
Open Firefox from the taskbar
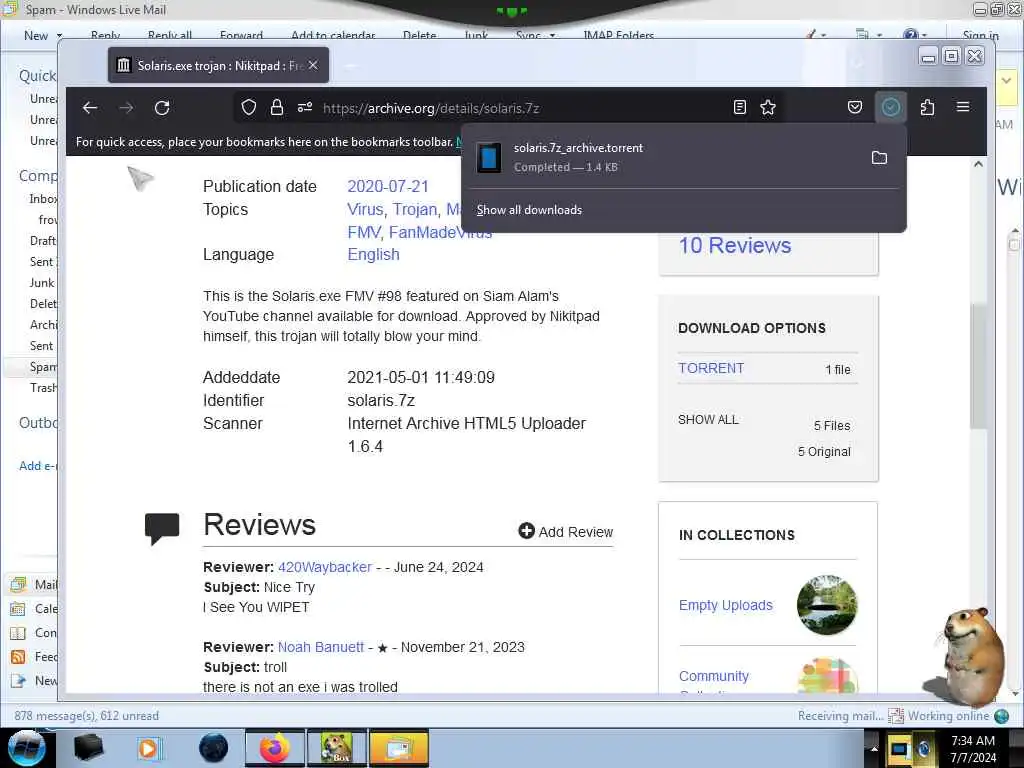click(274, 748)
